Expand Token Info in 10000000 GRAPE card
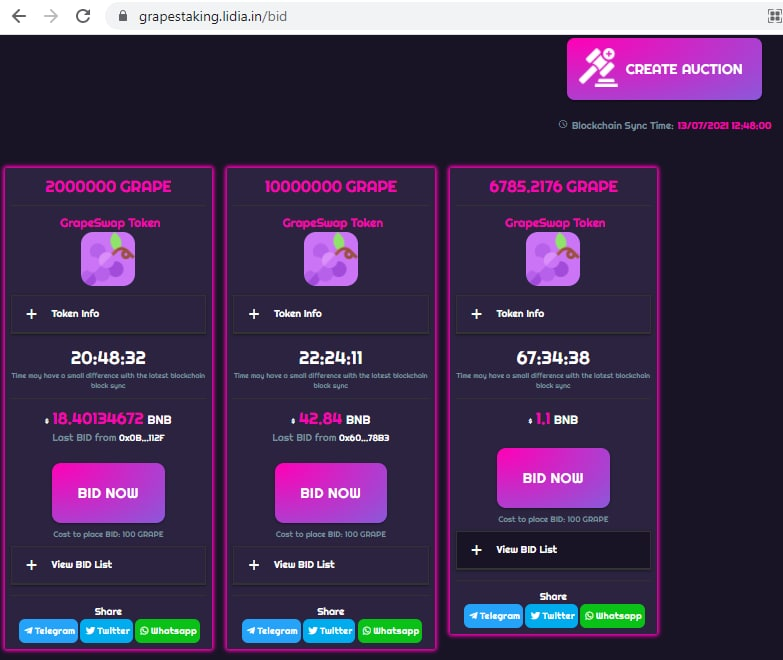Image resolution: width=783 pixels, height=660 pixels. tap(331, 314)
